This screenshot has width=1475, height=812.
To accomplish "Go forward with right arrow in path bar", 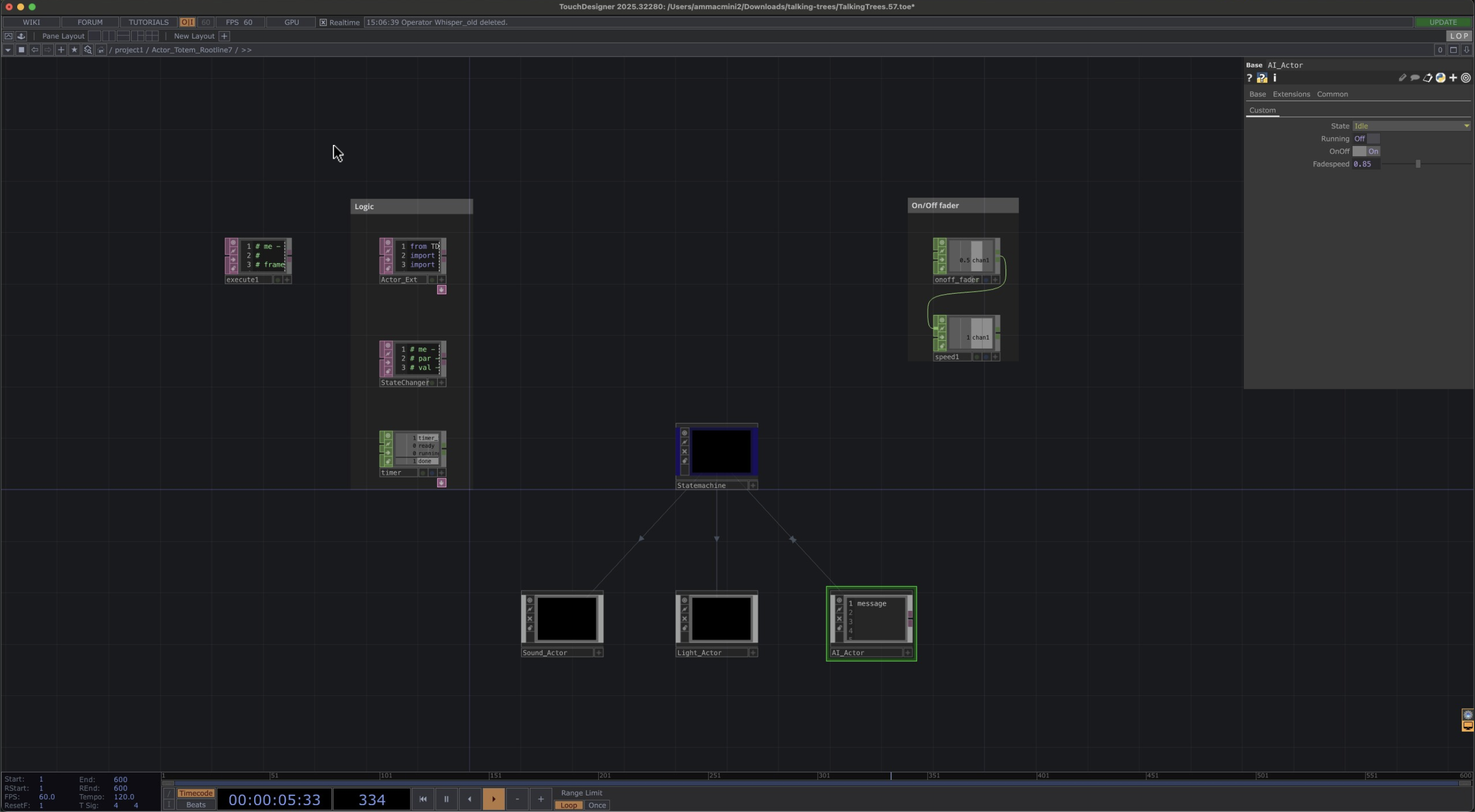I will (x=48, y=50).
